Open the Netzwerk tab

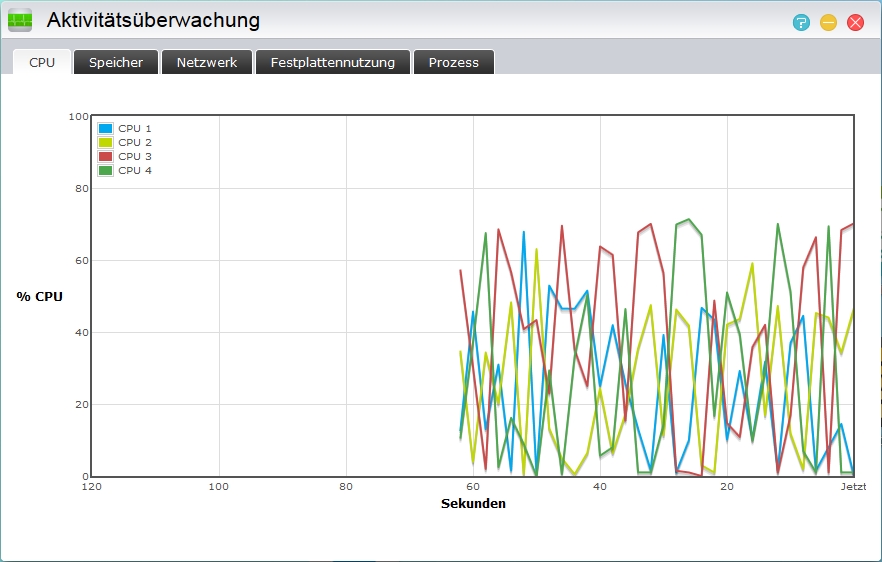[x=207, y=62]
